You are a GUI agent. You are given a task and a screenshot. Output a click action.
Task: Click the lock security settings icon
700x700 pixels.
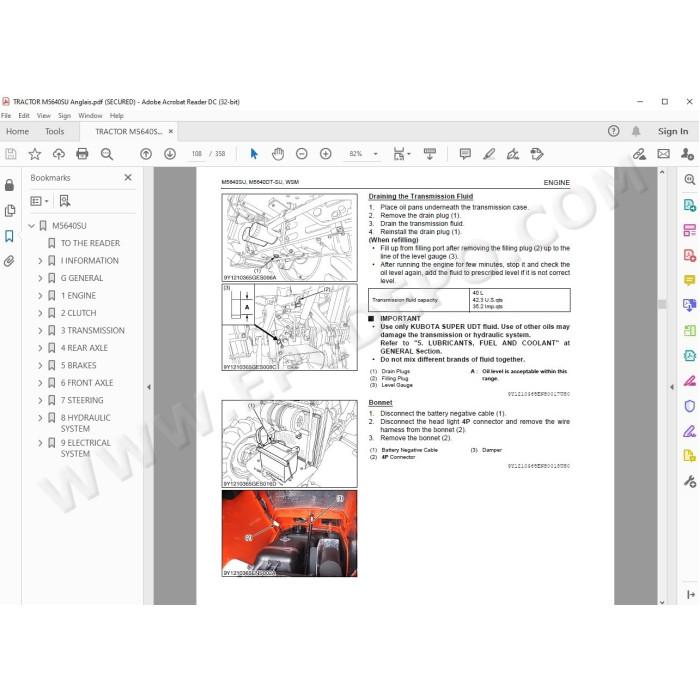pos(9,185)
